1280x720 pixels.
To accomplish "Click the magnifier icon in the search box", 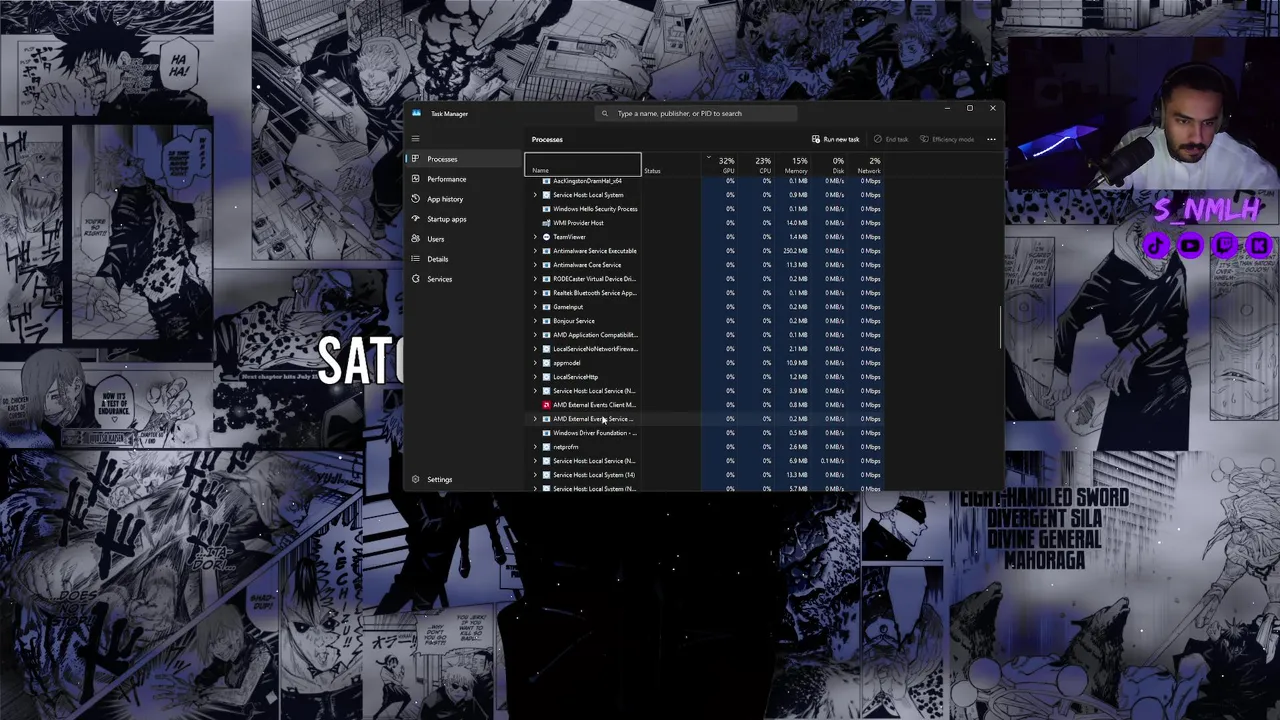I will 604,113.
